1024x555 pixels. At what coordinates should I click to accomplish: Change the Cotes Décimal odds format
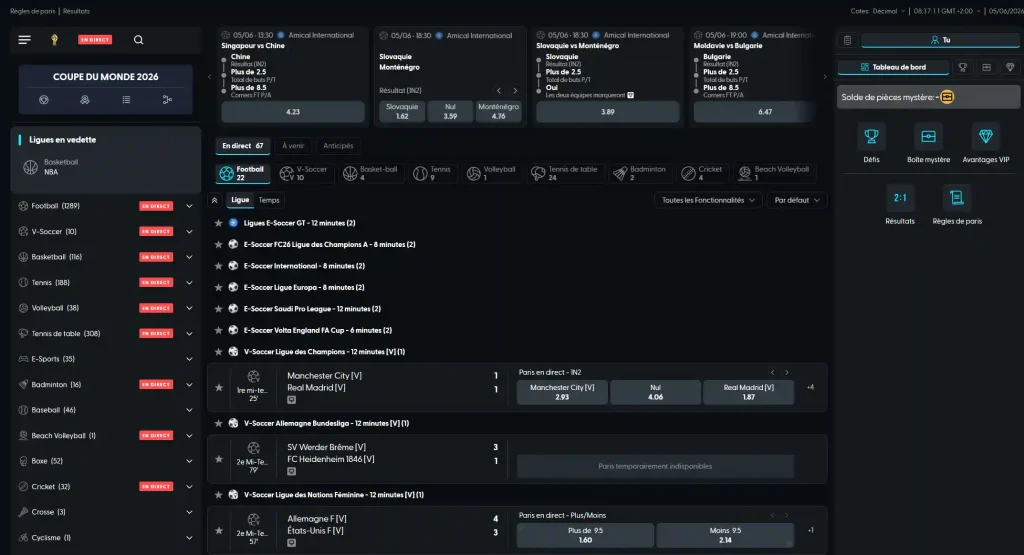tap(878, 11)
